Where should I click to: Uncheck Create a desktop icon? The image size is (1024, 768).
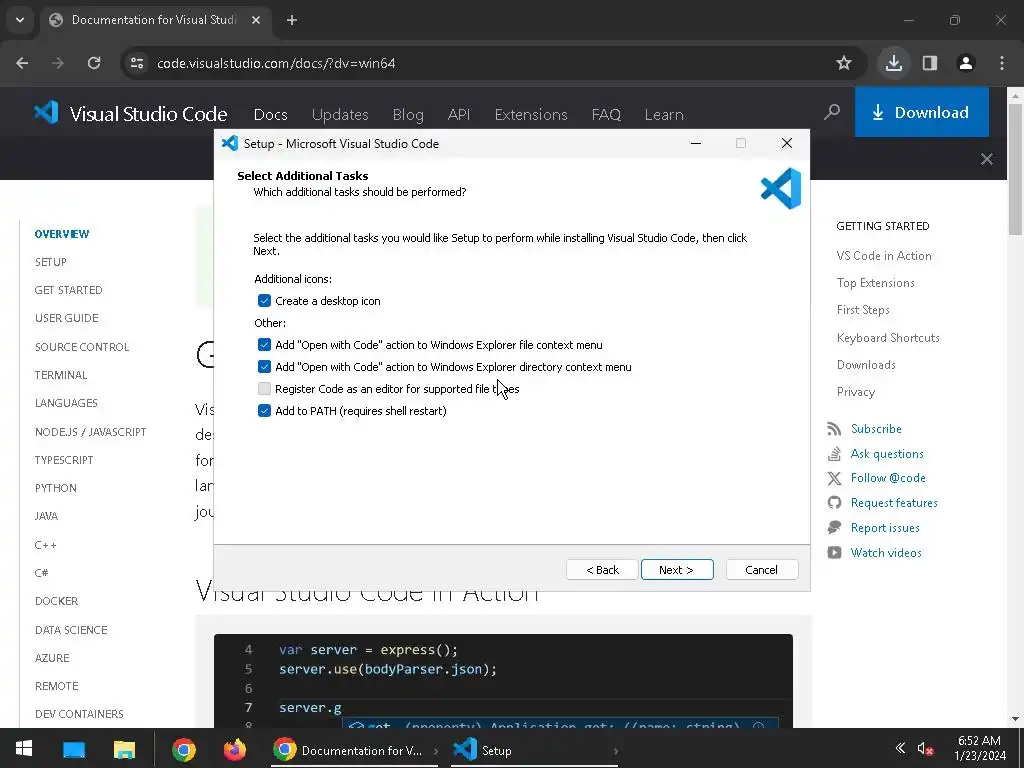(264, 300)
